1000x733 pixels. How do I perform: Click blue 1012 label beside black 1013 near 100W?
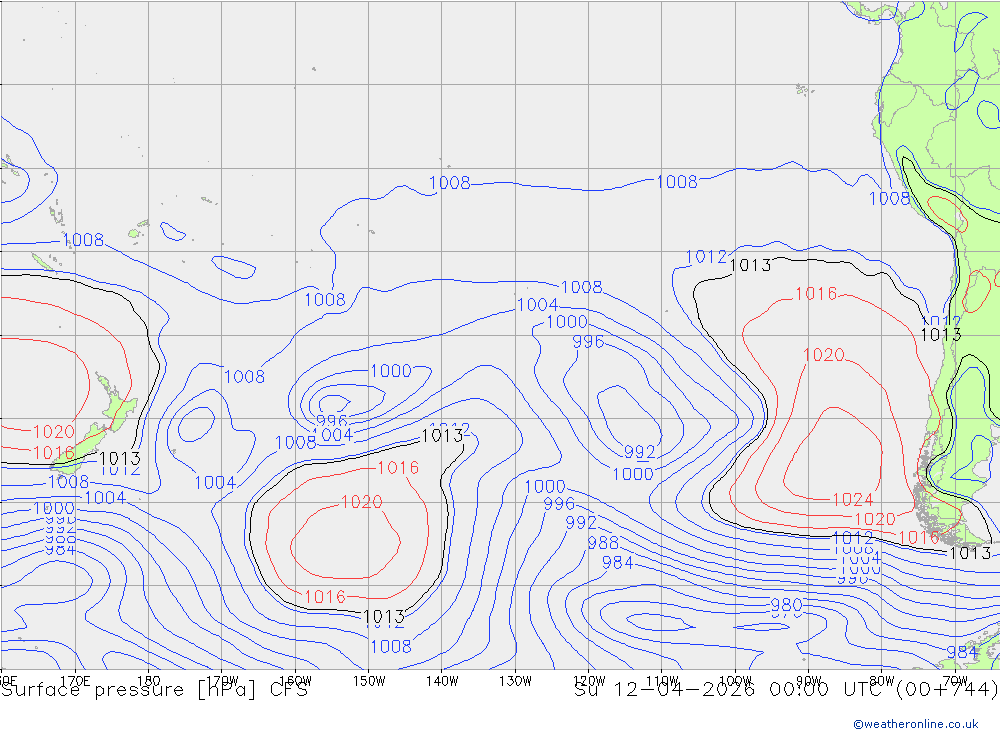tap(706, 257)
